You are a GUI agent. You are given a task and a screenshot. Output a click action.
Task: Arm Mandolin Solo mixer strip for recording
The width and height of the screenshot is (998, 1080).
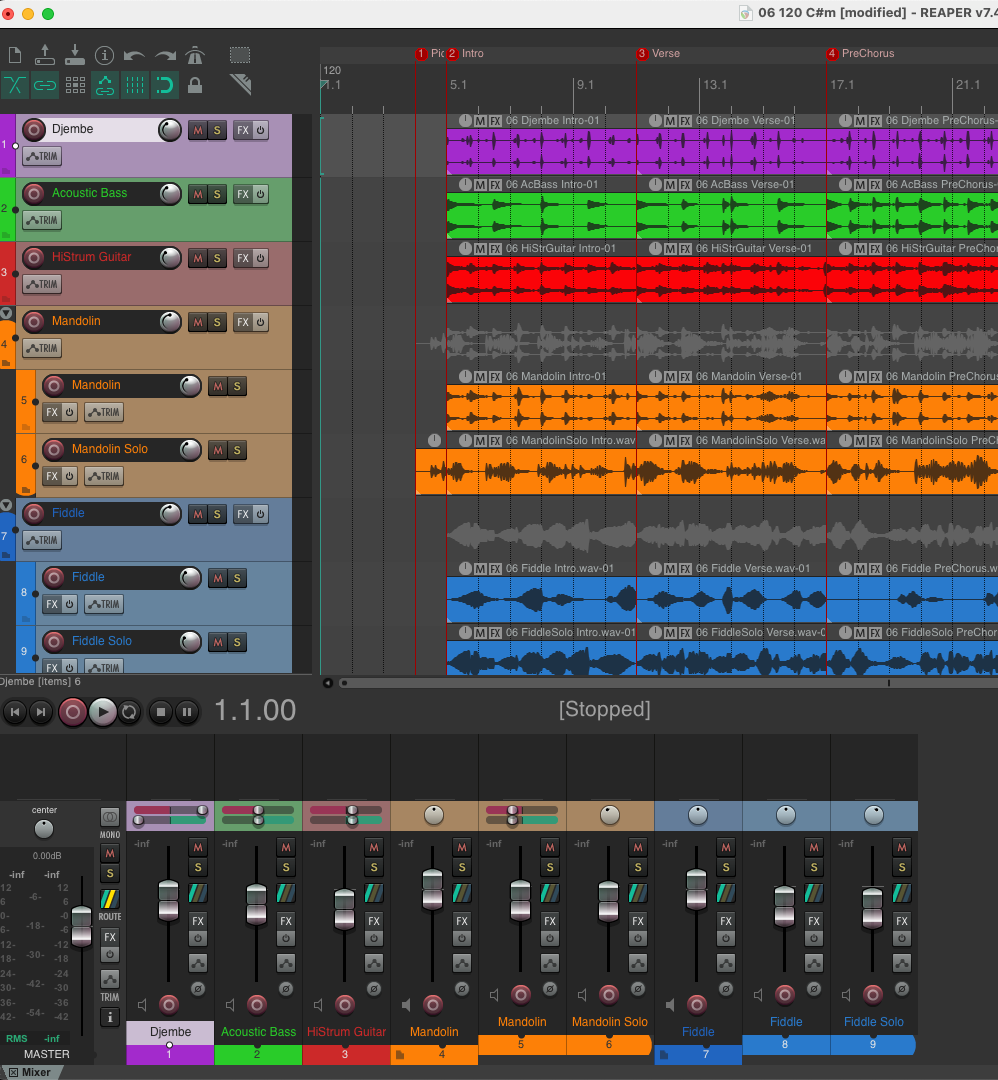coord(609,995)
